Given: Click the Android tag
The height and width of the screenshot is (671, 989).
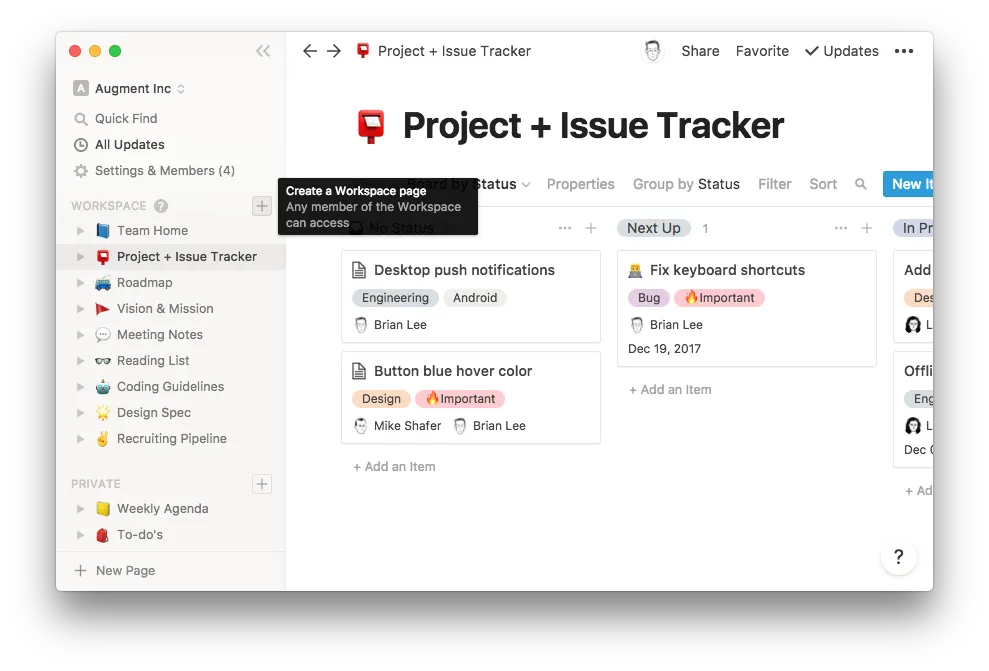Looking at the screenshot, I should (475, 298).
